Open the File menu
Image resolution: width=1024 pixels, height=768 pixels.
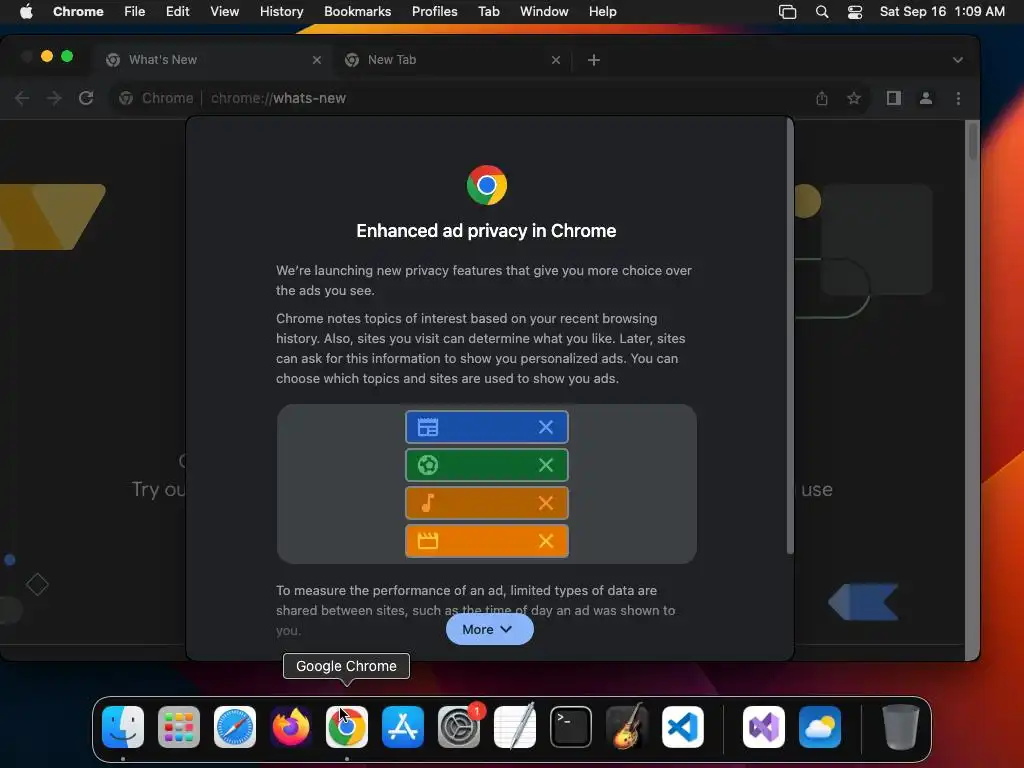(135, 11)
